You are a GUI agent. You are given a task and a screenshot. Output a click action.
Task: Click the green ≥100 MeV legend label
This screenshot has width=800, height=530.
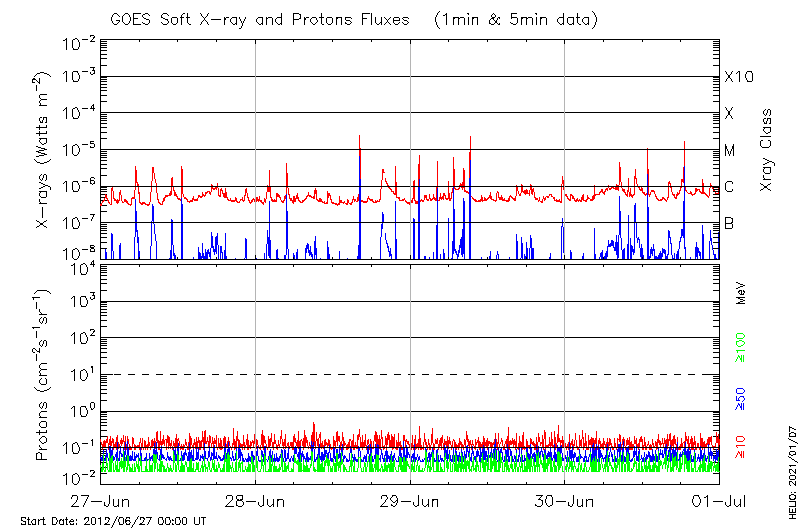(741, 350)
